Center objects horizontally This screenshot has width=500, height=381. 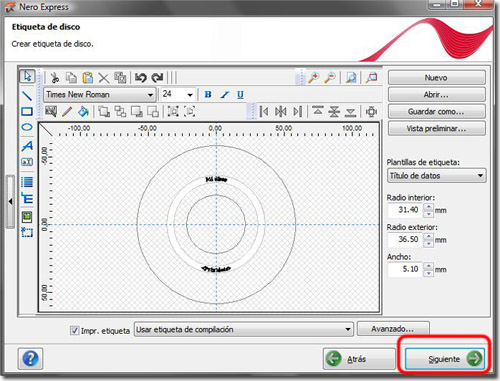pos(281,111)
